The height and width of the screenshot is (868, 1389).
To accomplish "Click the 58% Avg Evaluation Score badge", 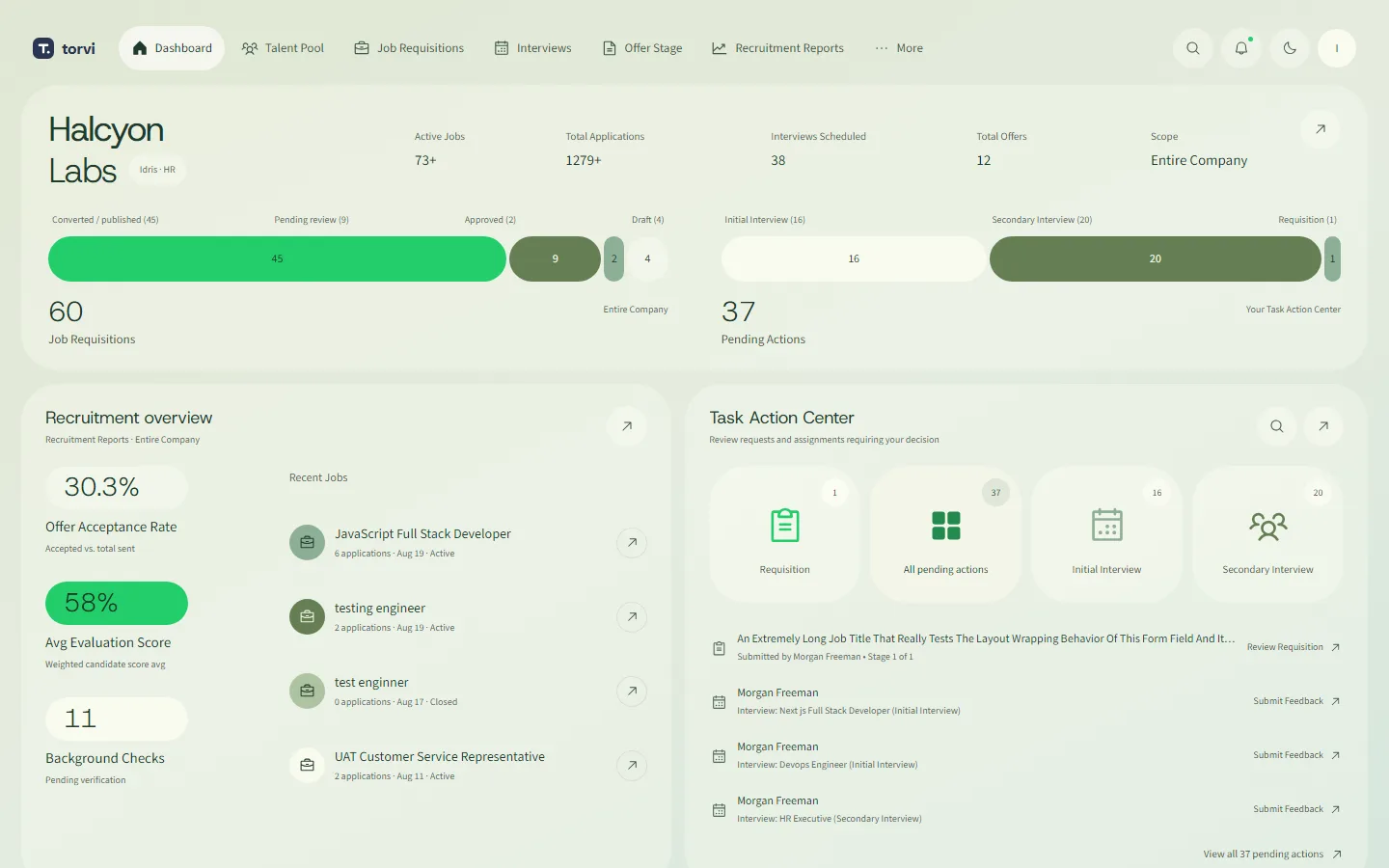I will pyautogui.click(x=116, y=603).
